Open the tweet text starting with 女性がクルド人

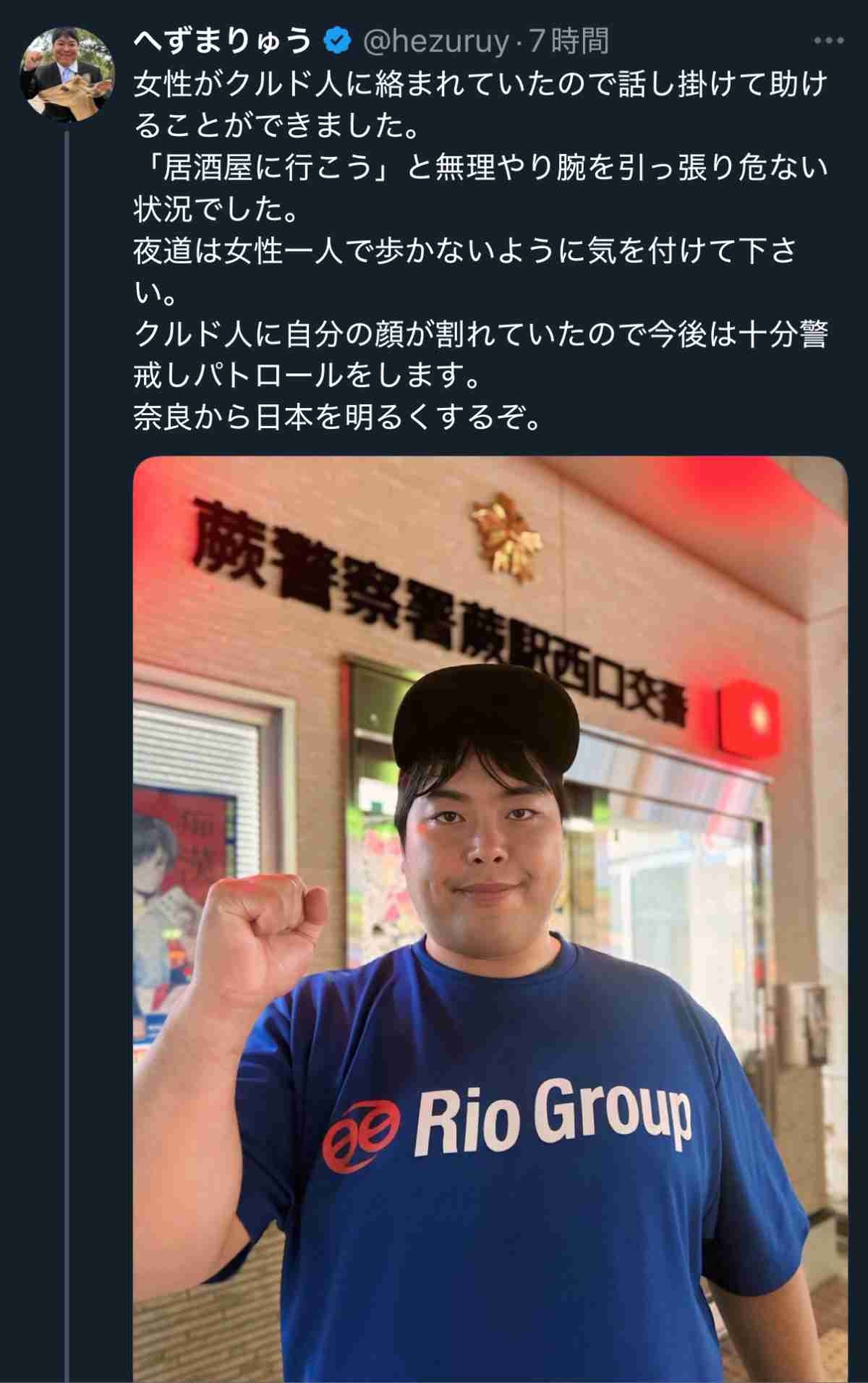tap(481, 251)
